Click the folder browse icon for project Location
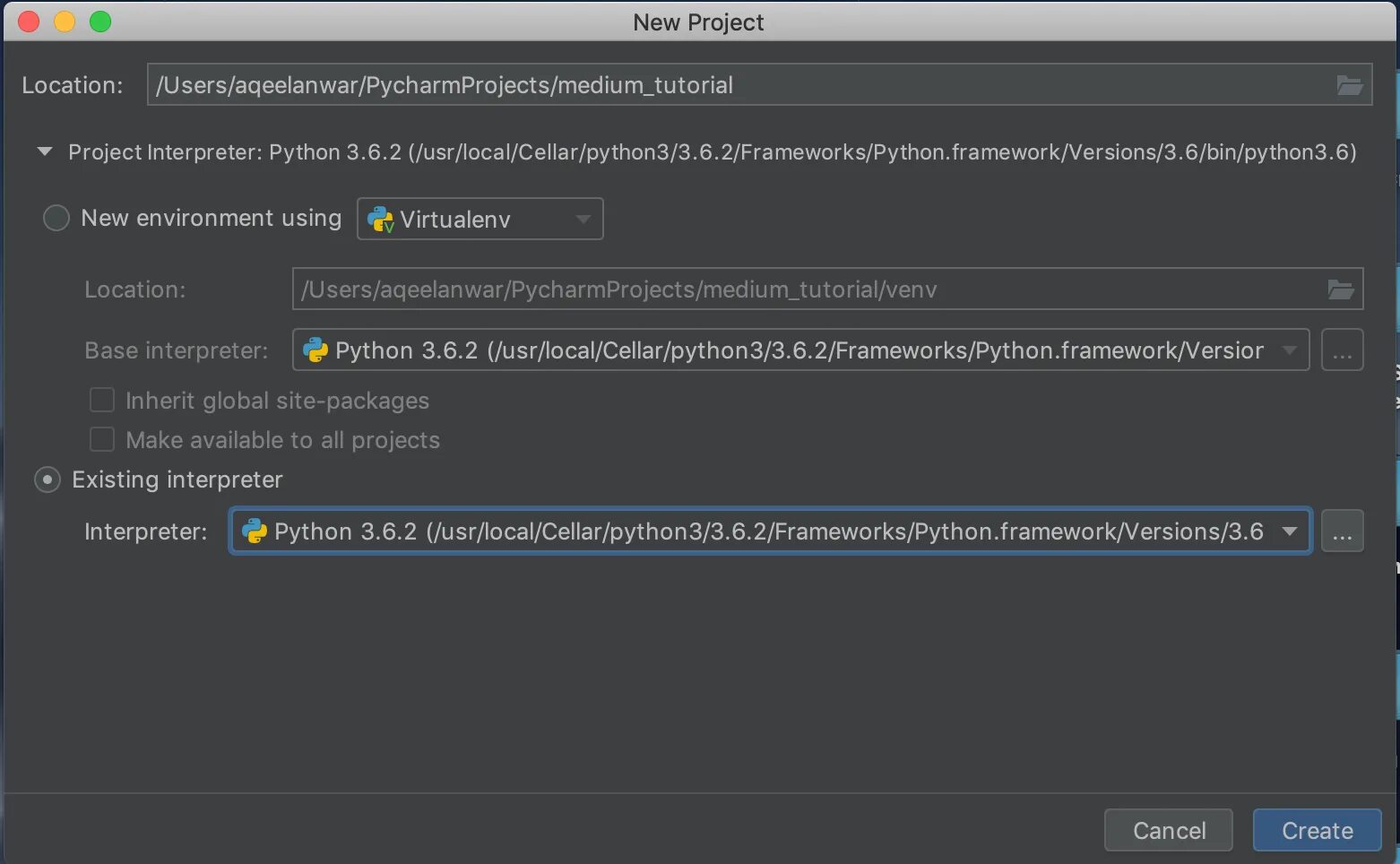Screen dimensions: 1400x864 click(1349, 85)
